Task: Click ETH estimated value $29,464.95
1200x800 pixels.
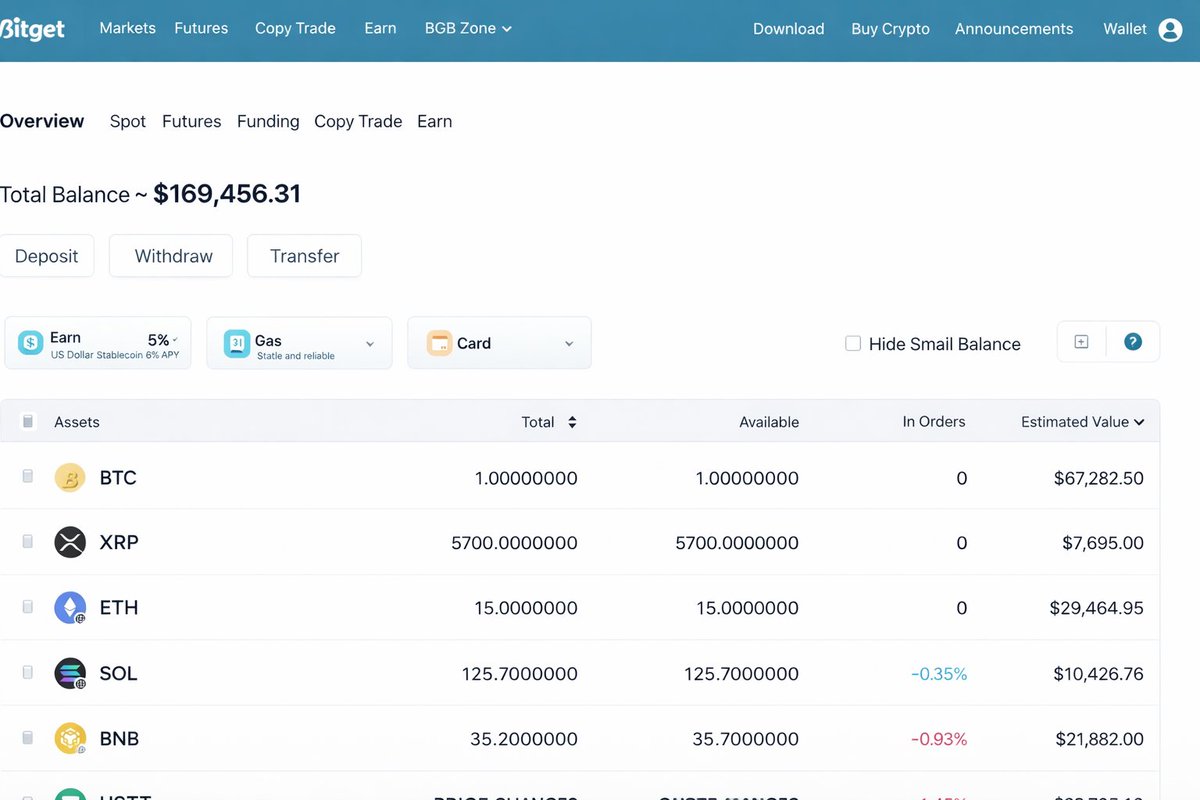Action: (1097, 608)
